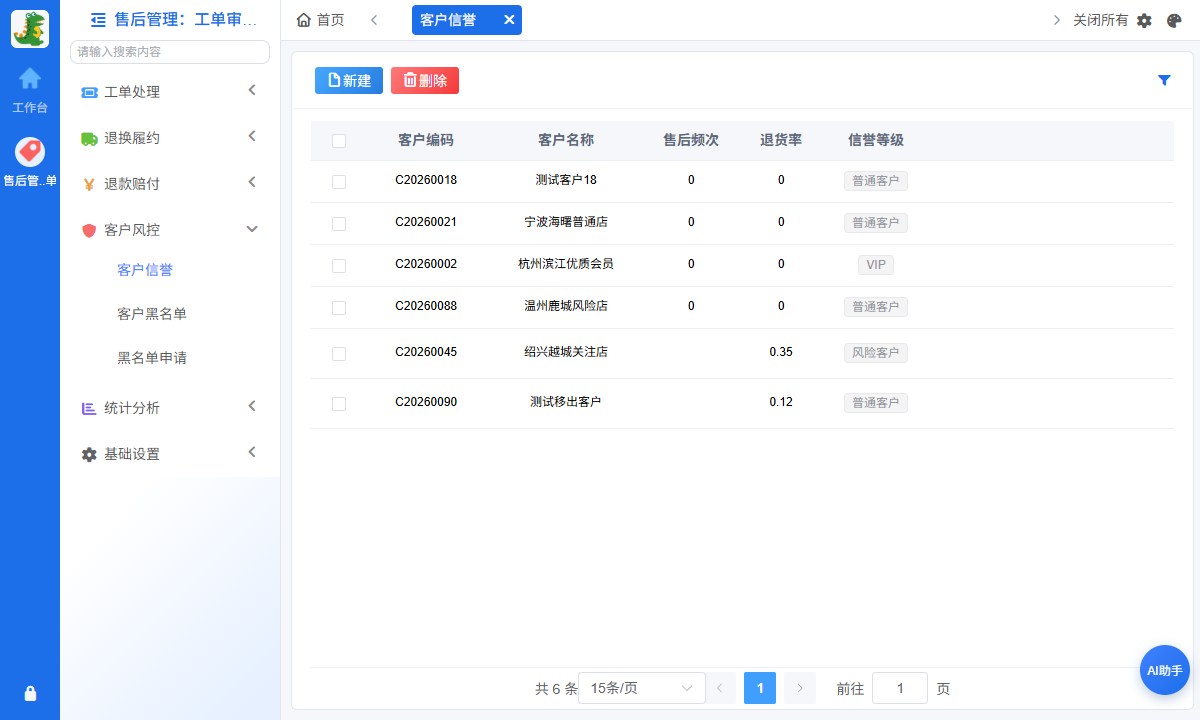The image size is (1200, 720).
Task: Switch to the 首页 tab
Action: (320, 20)
